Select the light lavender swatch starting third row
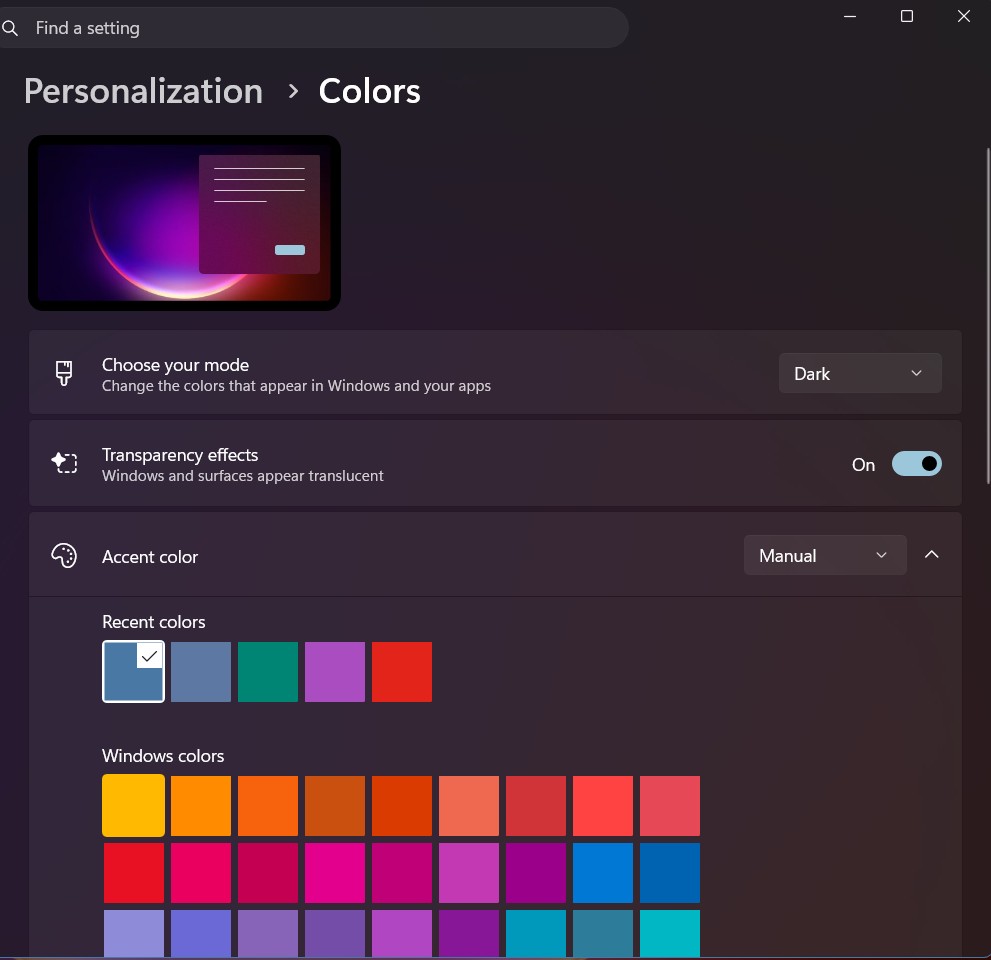 click(134, 933)
